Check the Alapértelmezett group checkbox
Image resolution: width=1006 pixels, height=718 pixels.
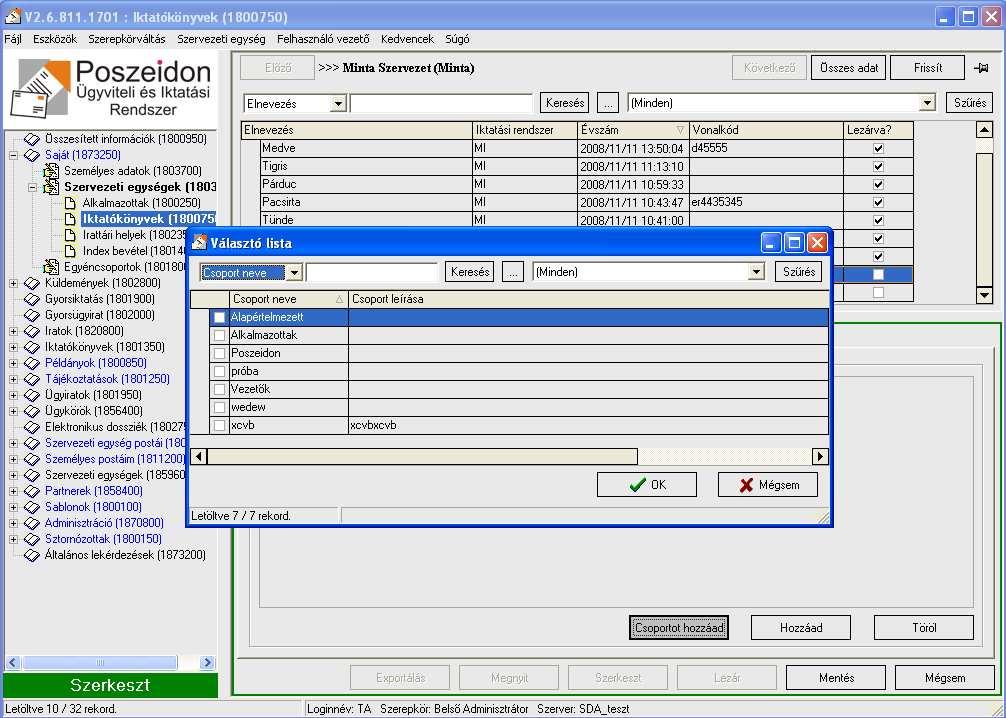pos(219,317)
